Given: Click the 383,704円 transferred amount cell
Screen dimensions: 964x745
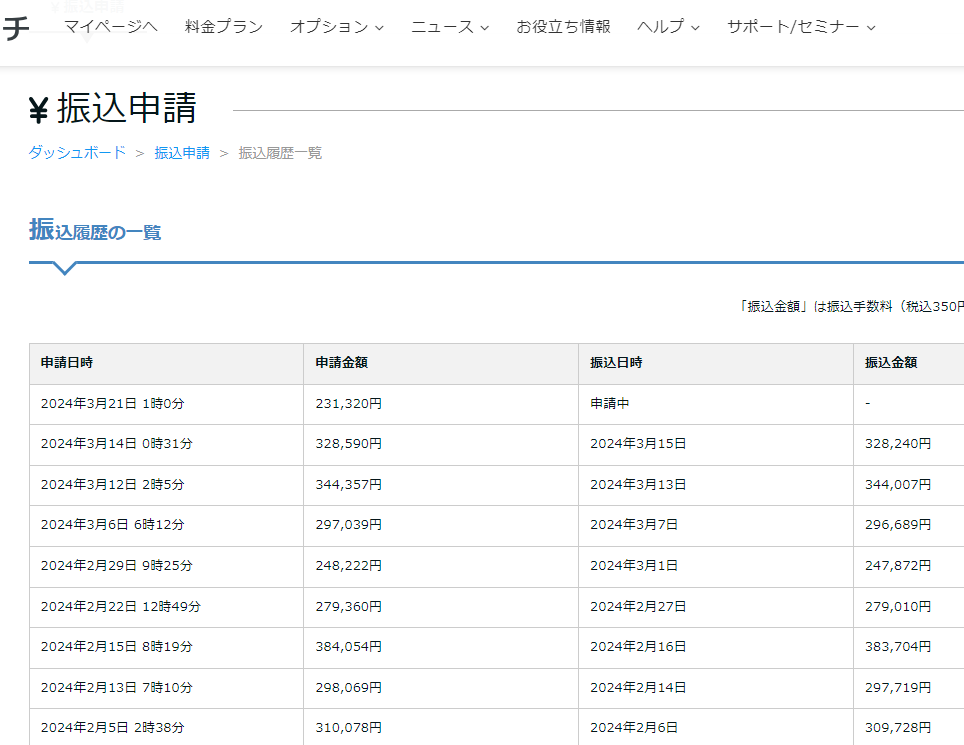Looking at the screenshot, I should click(909, 647).
